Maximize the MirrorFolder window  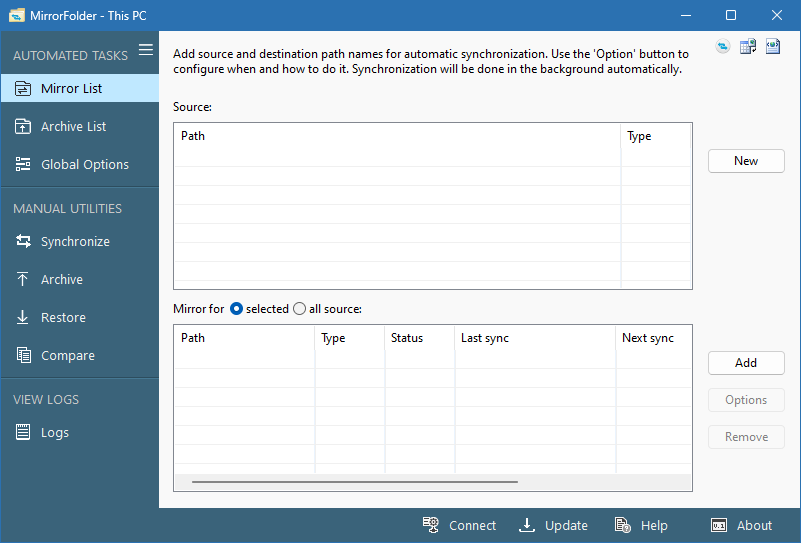pyautogui.click(x=731, y=15)
